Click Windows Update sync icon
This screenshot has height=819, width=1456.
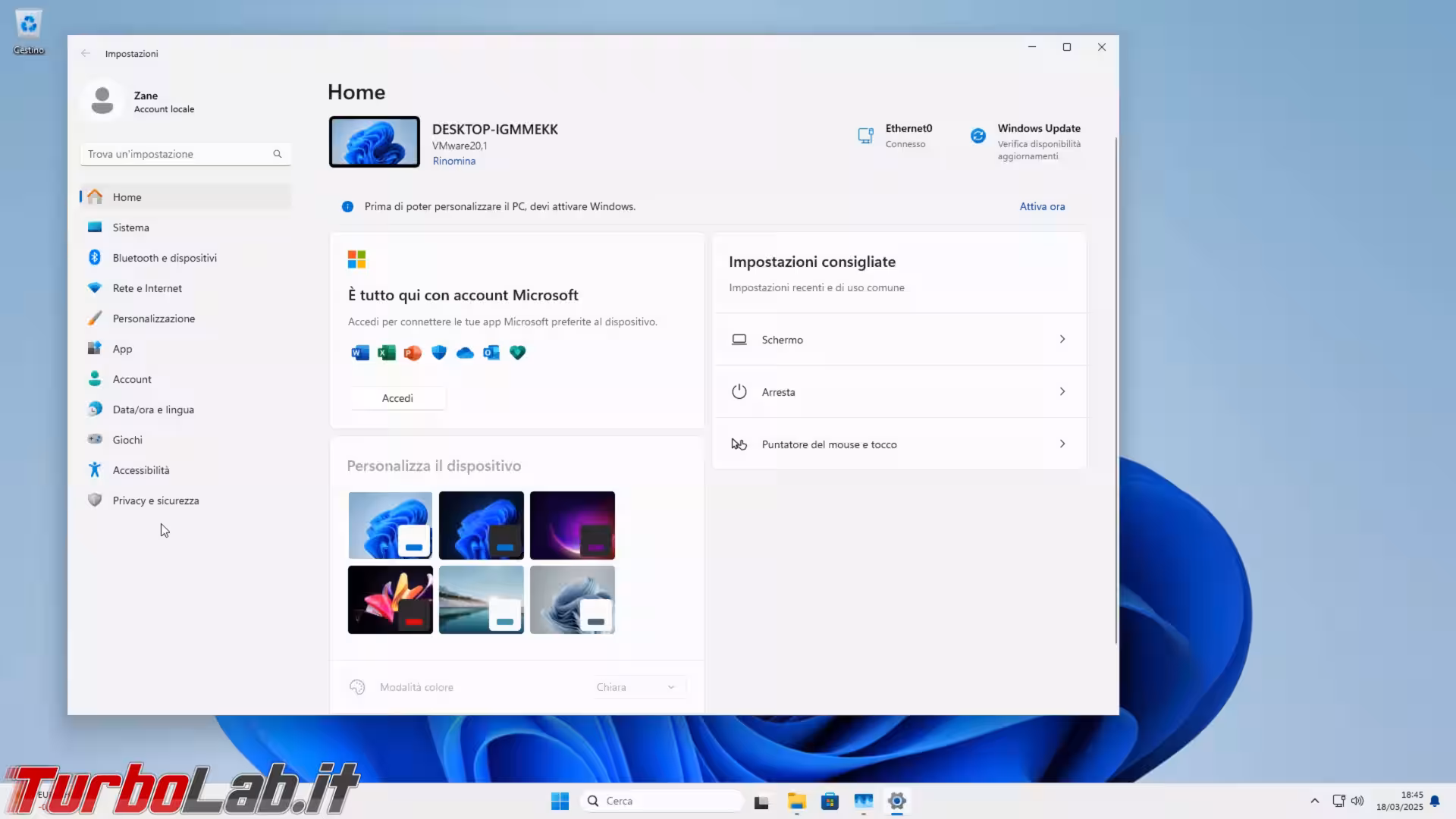pyautogui.click(x=978, y=136)
